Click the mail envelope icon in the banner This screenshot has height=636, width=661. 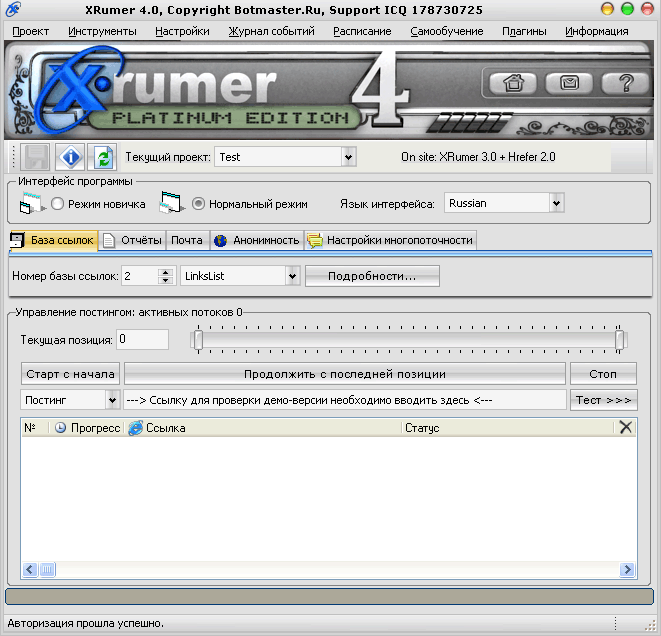(x=569, y=83)
